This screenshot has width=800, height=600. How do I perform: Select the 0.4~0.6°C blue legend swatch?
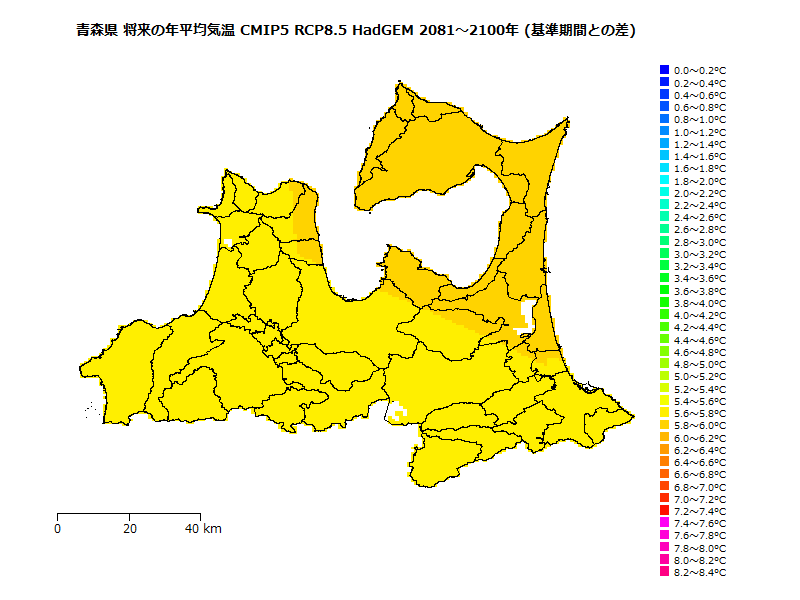[664, 94]
